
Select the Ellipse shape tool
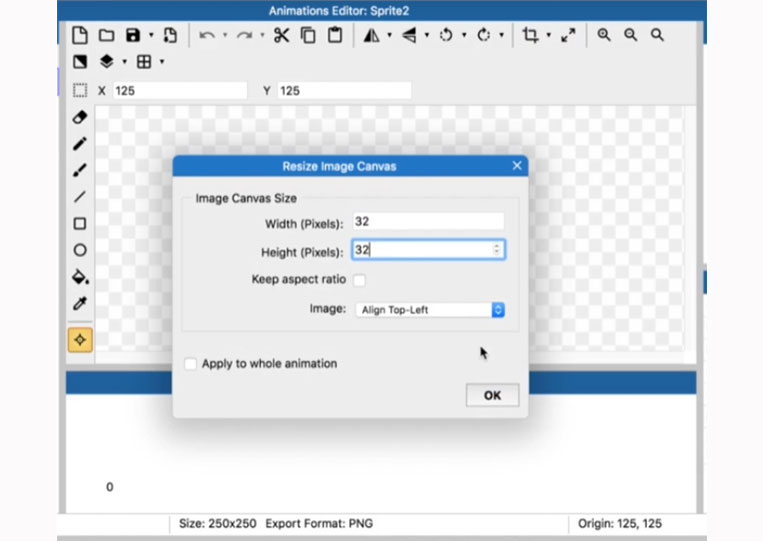(x=80, y=250)
